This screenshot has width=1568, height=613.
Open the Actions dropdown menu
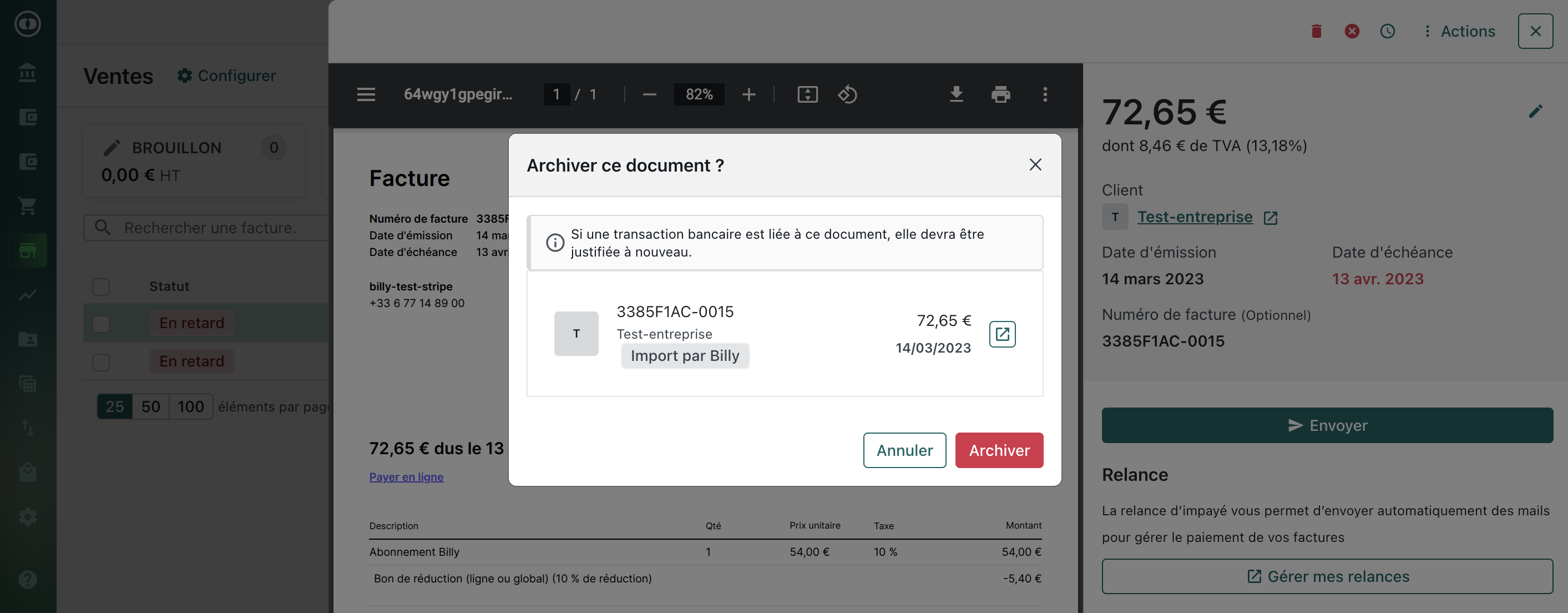tap(1459, 31)
